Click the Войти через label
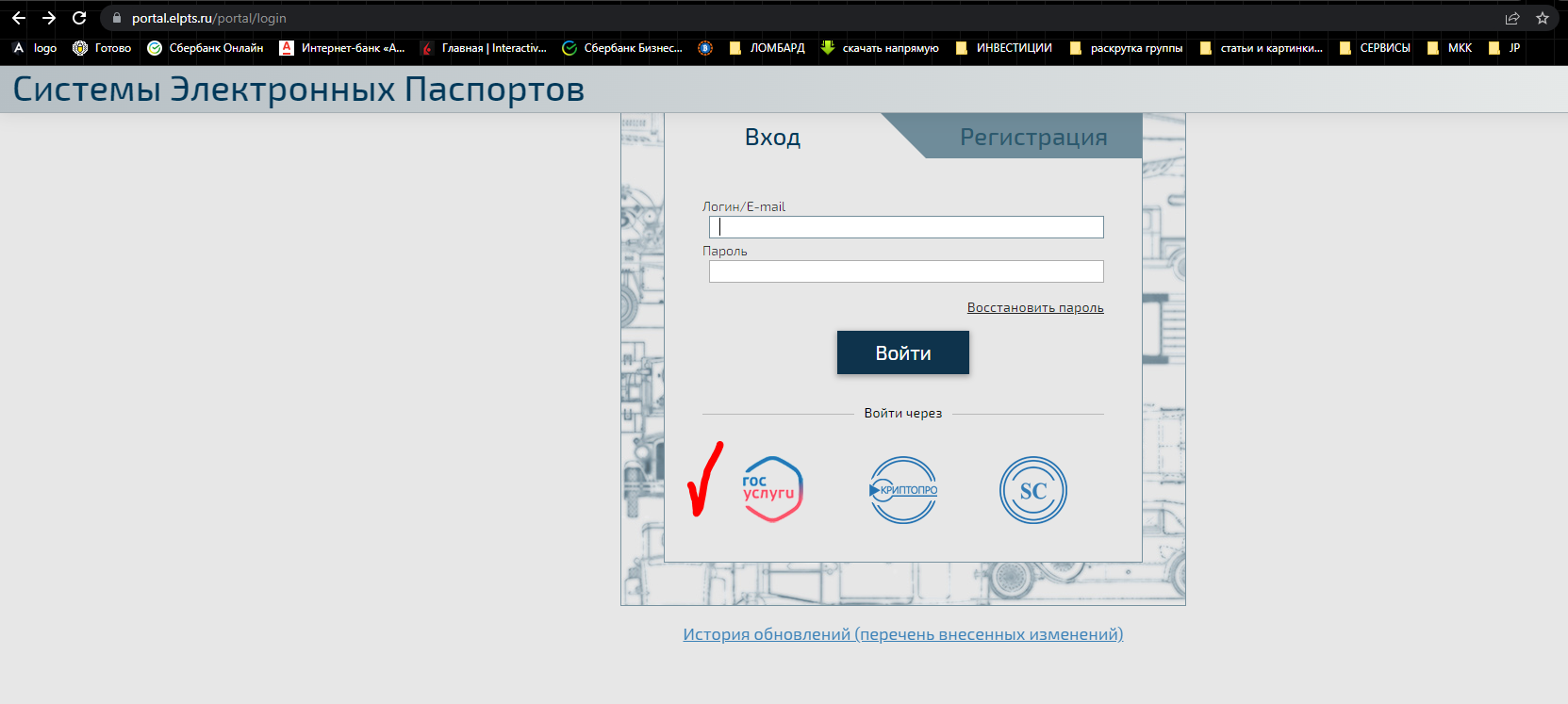The height and width of the screenshot is (704, 1568). (903, 413)
